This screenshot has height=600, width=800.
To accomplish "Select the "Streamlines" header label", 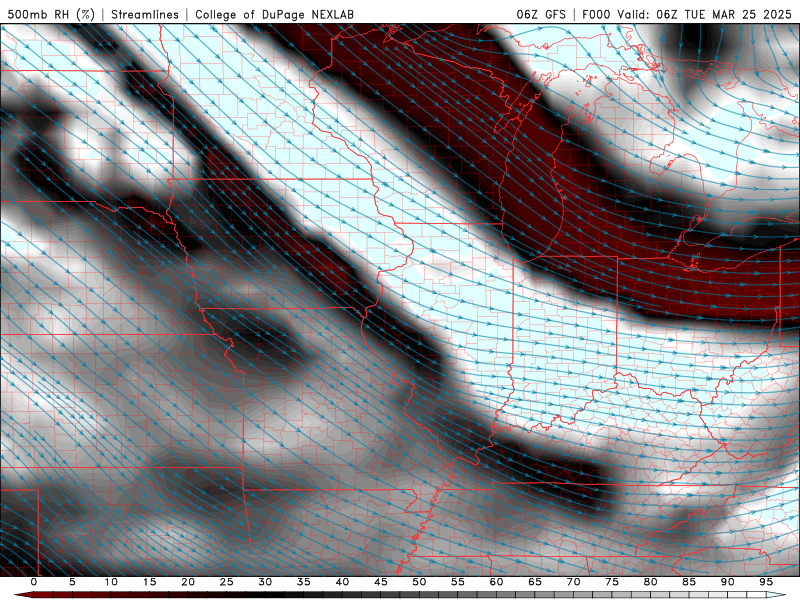I will point(145,14).
